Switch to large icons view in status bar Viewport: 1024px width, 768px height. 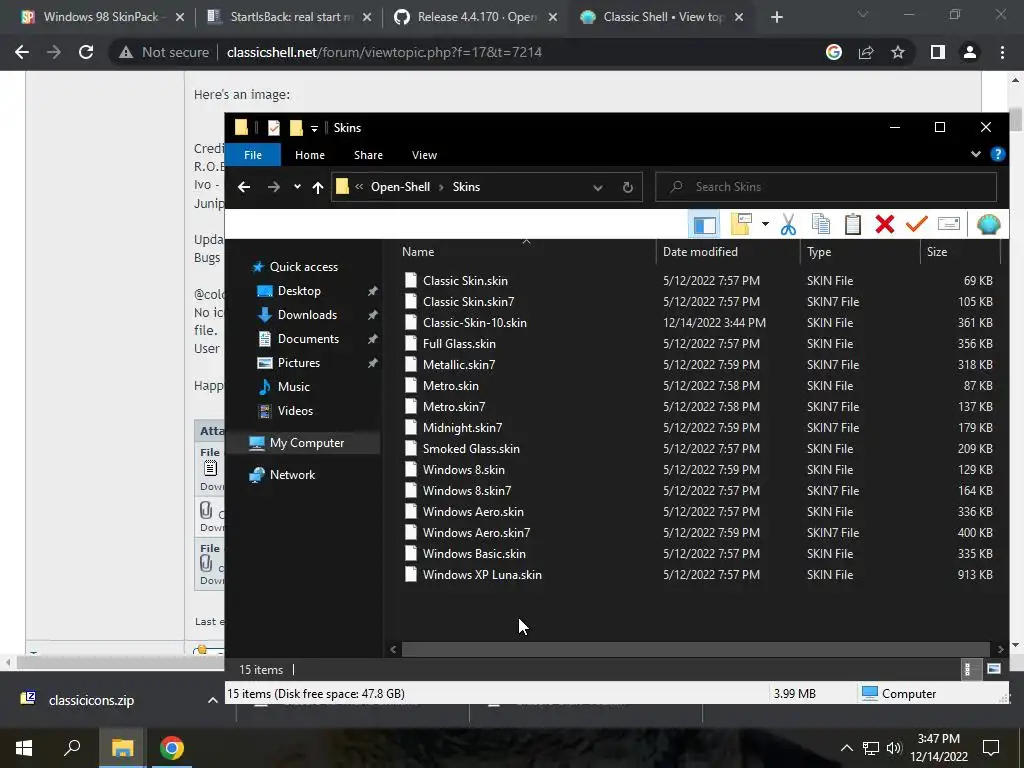pos(993,669)
